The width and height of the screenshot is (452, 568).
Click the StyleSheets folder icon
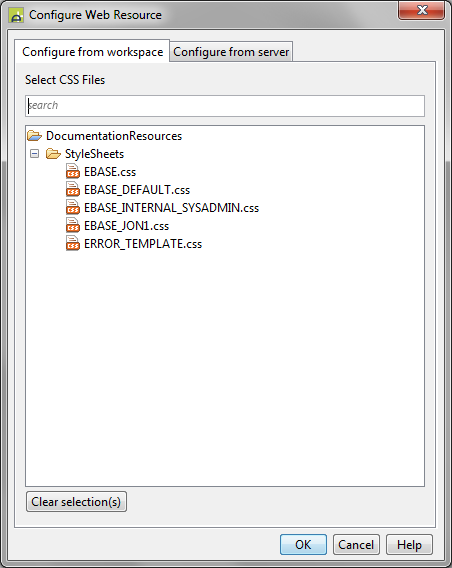point(53,154)
